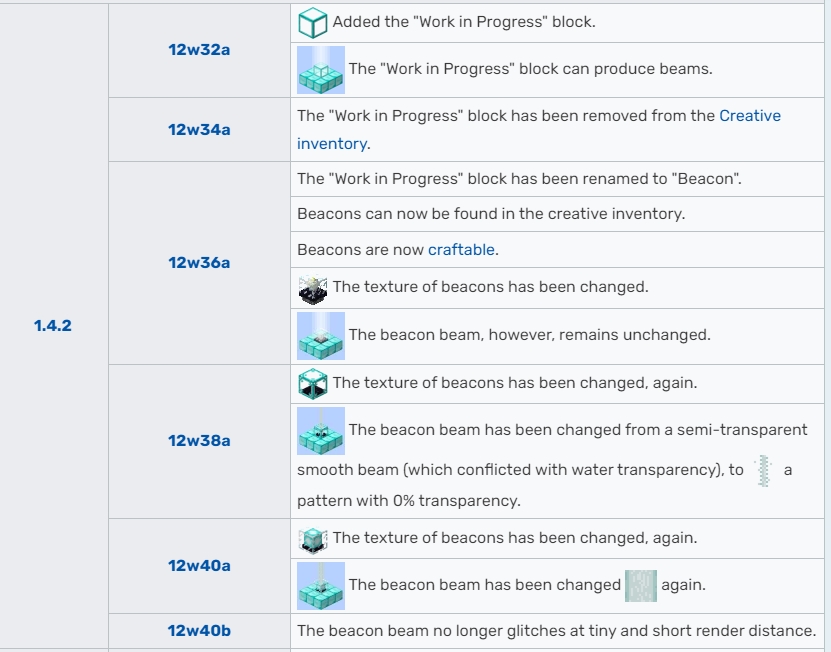Image resolution: width=831 pixels, height=652 pixels.
Task: Click the 12w40a beacon beam image
Action: (321, 586)
